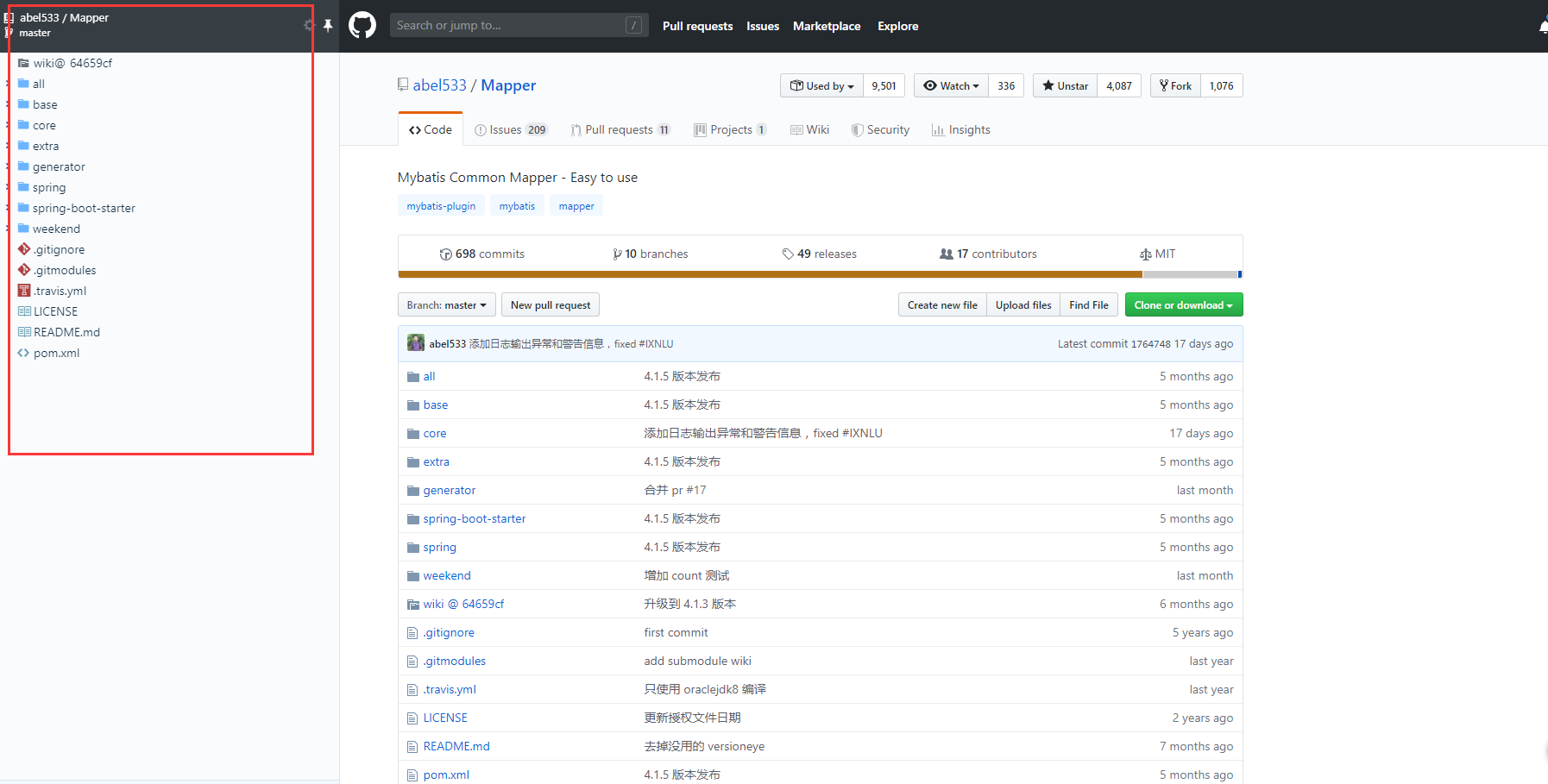Viewport: 1548px width, 784px height.
Task: Open the 'spring-boot-starter' folder link in file list
Action: [x=475, y=519]
